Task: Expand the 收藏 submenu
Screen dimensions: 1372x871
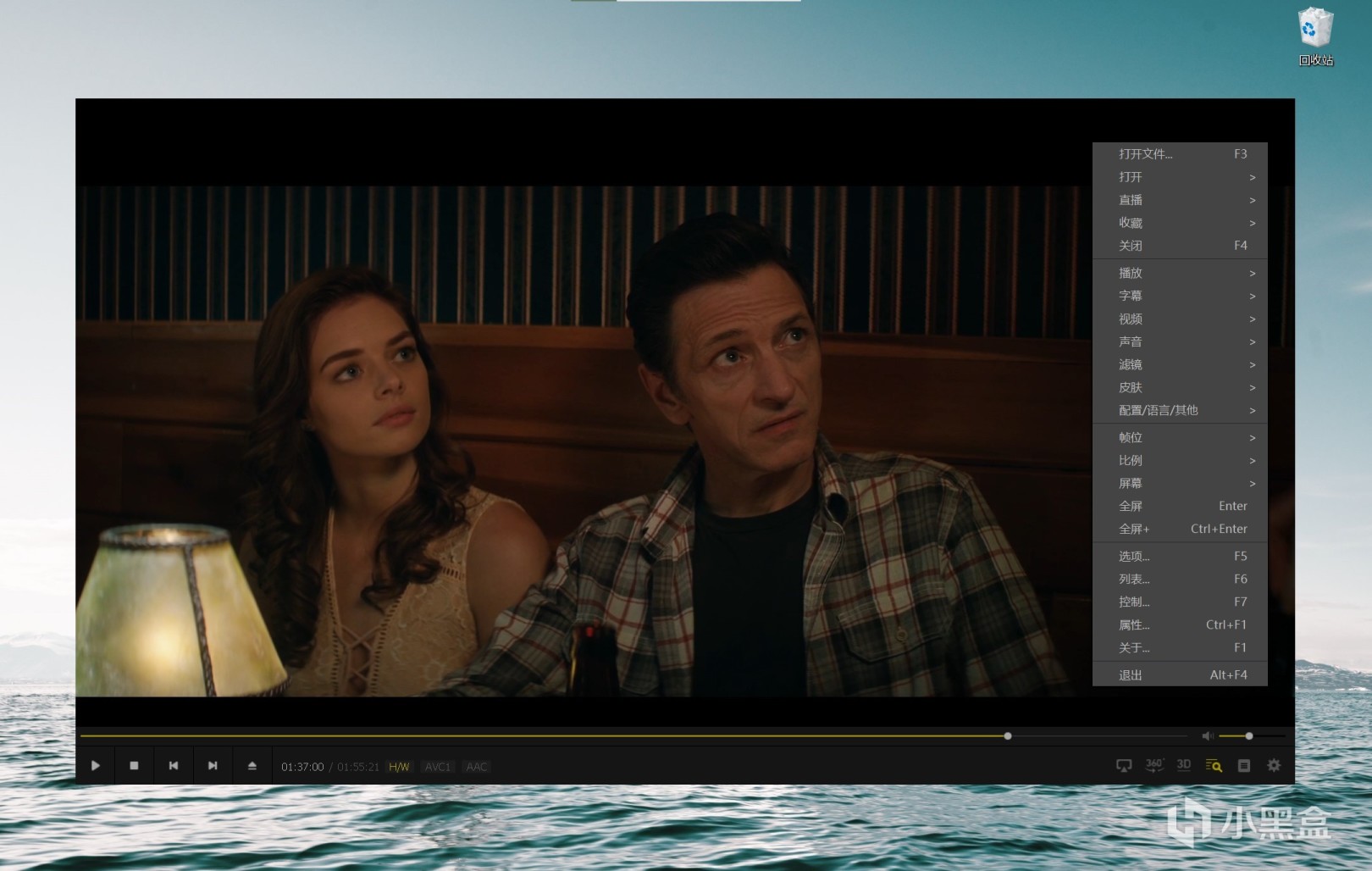Action: coord(1180,223)
